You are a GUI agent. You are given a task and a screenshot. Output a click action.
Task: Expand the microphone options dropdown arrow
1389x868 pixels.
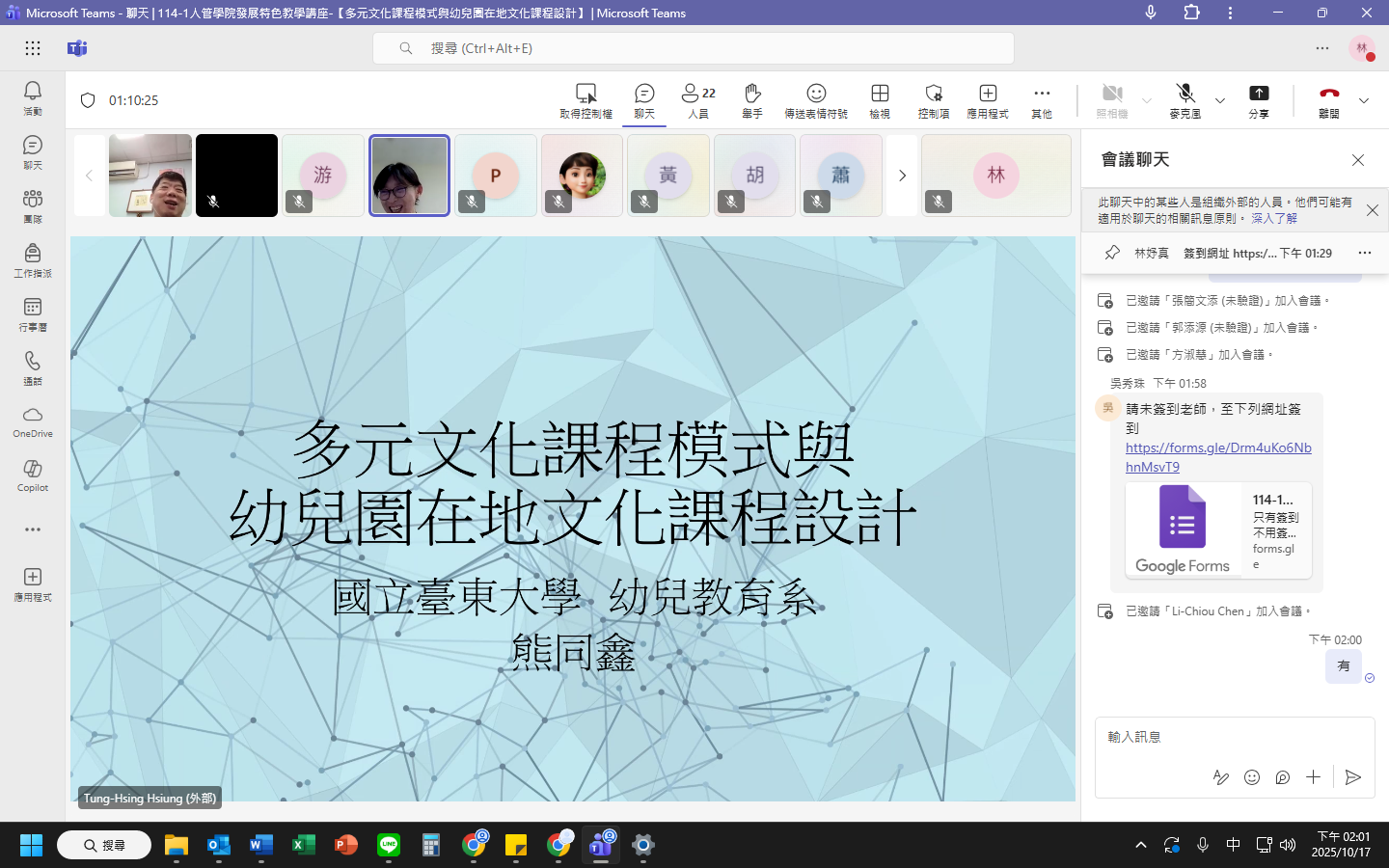[x=1220, y=100]
